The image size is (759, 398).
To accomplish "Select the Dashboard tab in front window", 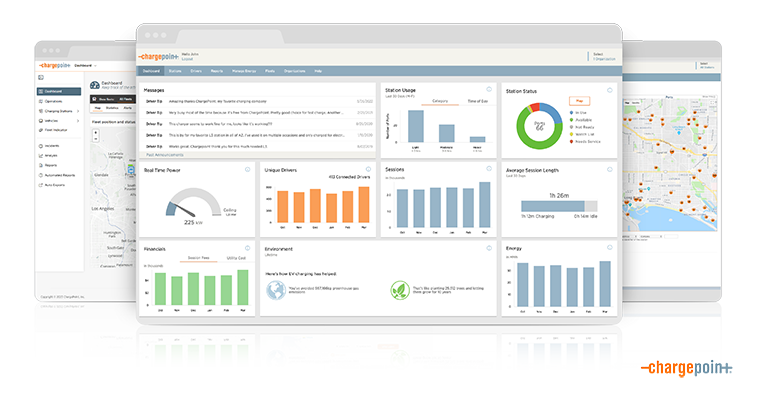I will click(x=151, y=71).
